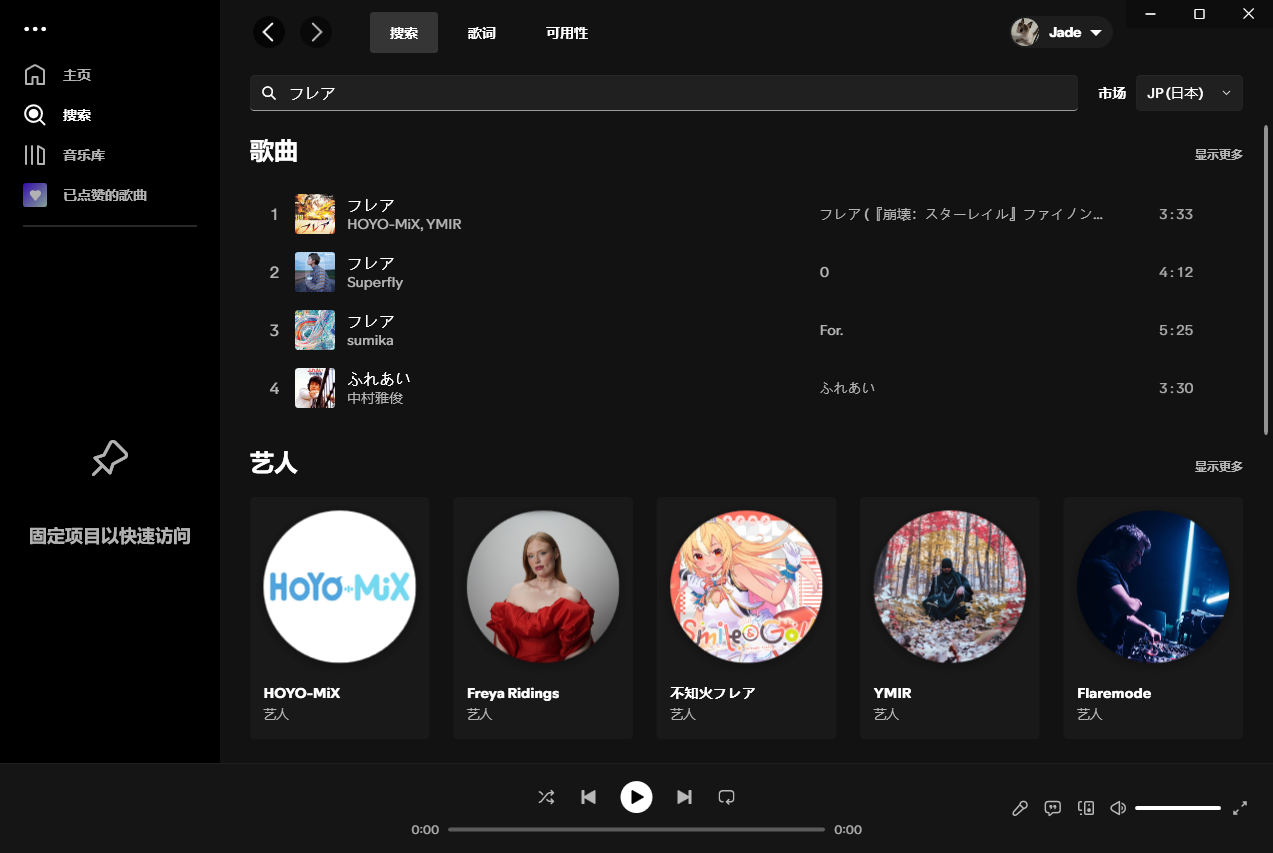The width and height of the screenshot is (1273, 853).
Task: Open the queue icon with quote marks
Action: (x=1052, y=808)
